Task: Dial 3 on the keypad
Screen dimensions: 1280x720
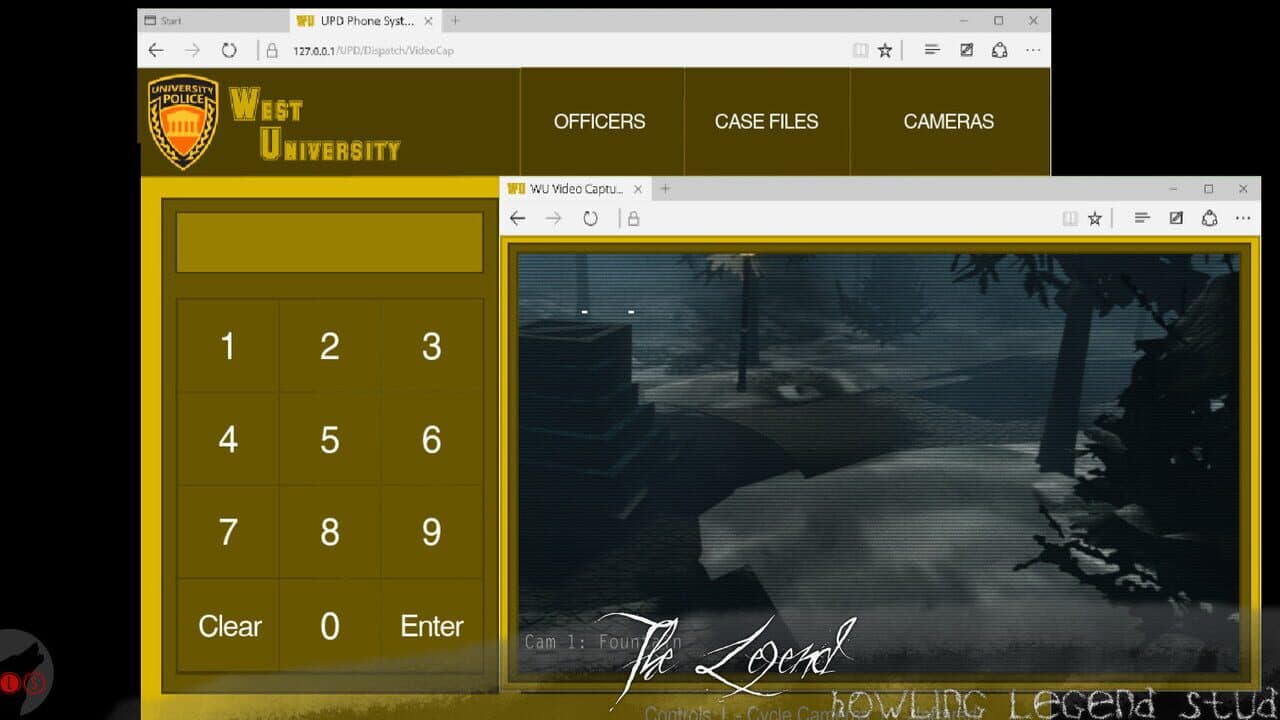Action: click(x=431, y=346)
